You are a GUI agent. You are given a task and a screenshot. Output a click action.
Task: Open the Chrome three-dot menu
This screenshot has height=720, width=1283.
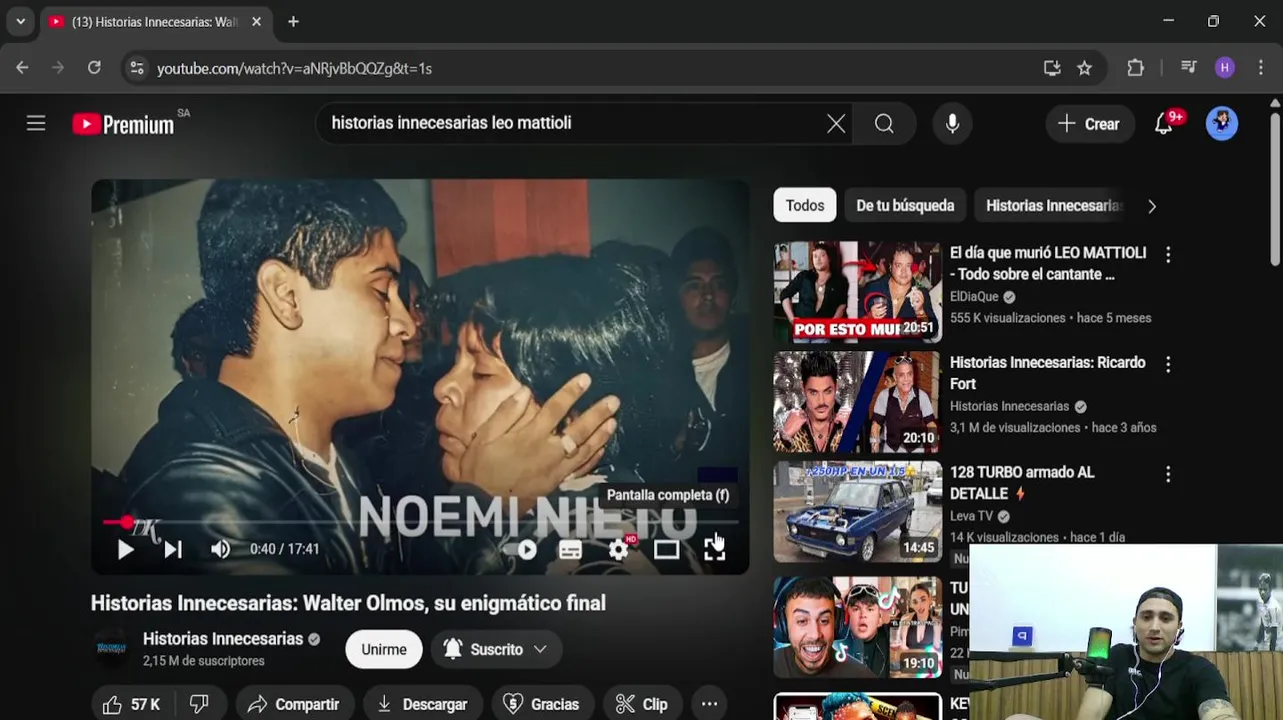click(x=1261, y=68)
